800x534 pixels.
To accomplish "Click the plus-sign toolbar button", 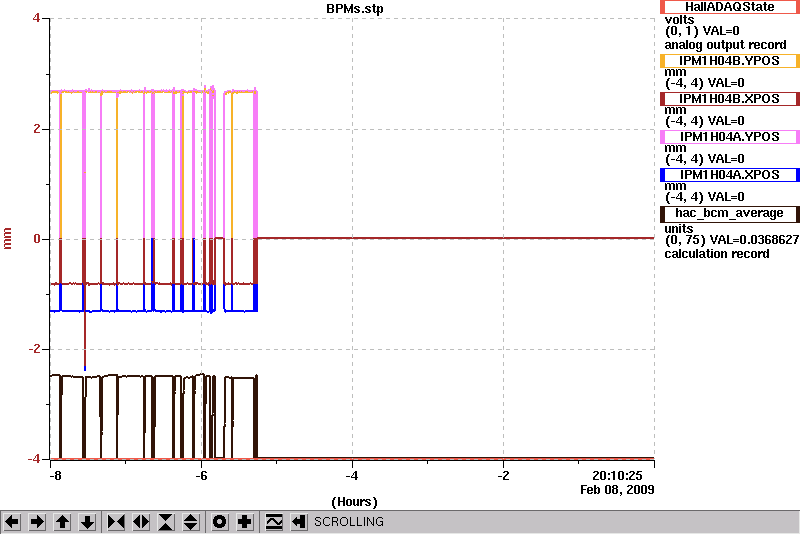I will click(245, 522).
